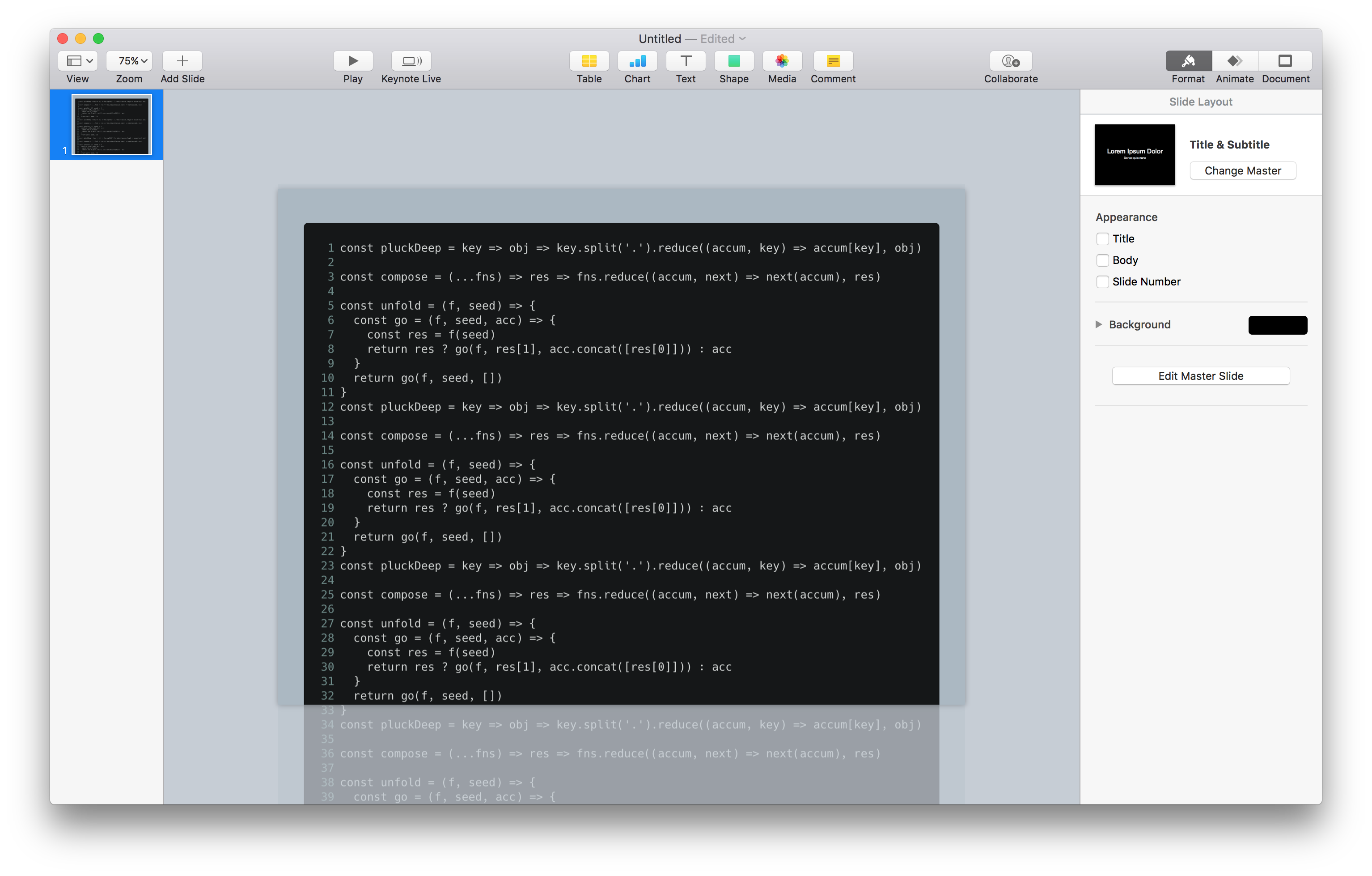The image size is (1372, 876).
Task: Switch to the Document inspector tab
Action: tap(1285, 61)
